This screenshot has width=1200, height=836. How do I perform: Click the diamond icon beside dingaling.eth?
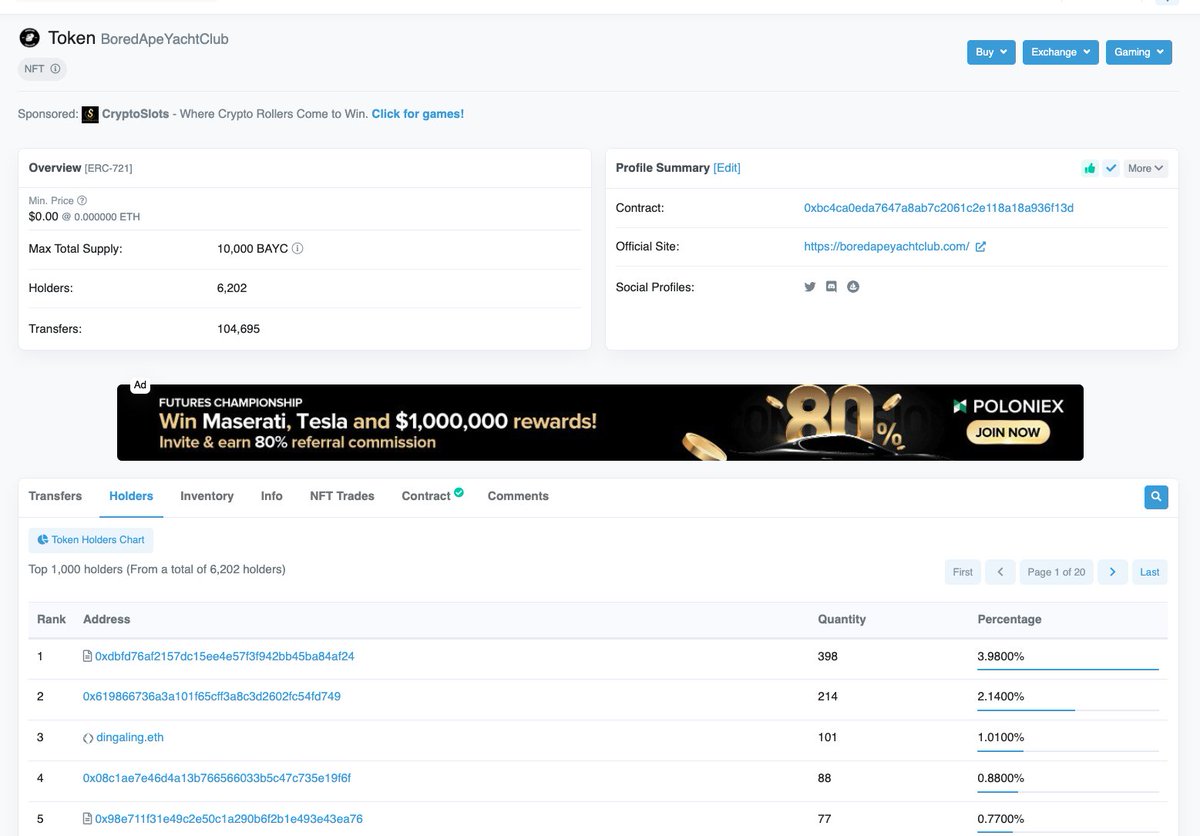(89, 737)
